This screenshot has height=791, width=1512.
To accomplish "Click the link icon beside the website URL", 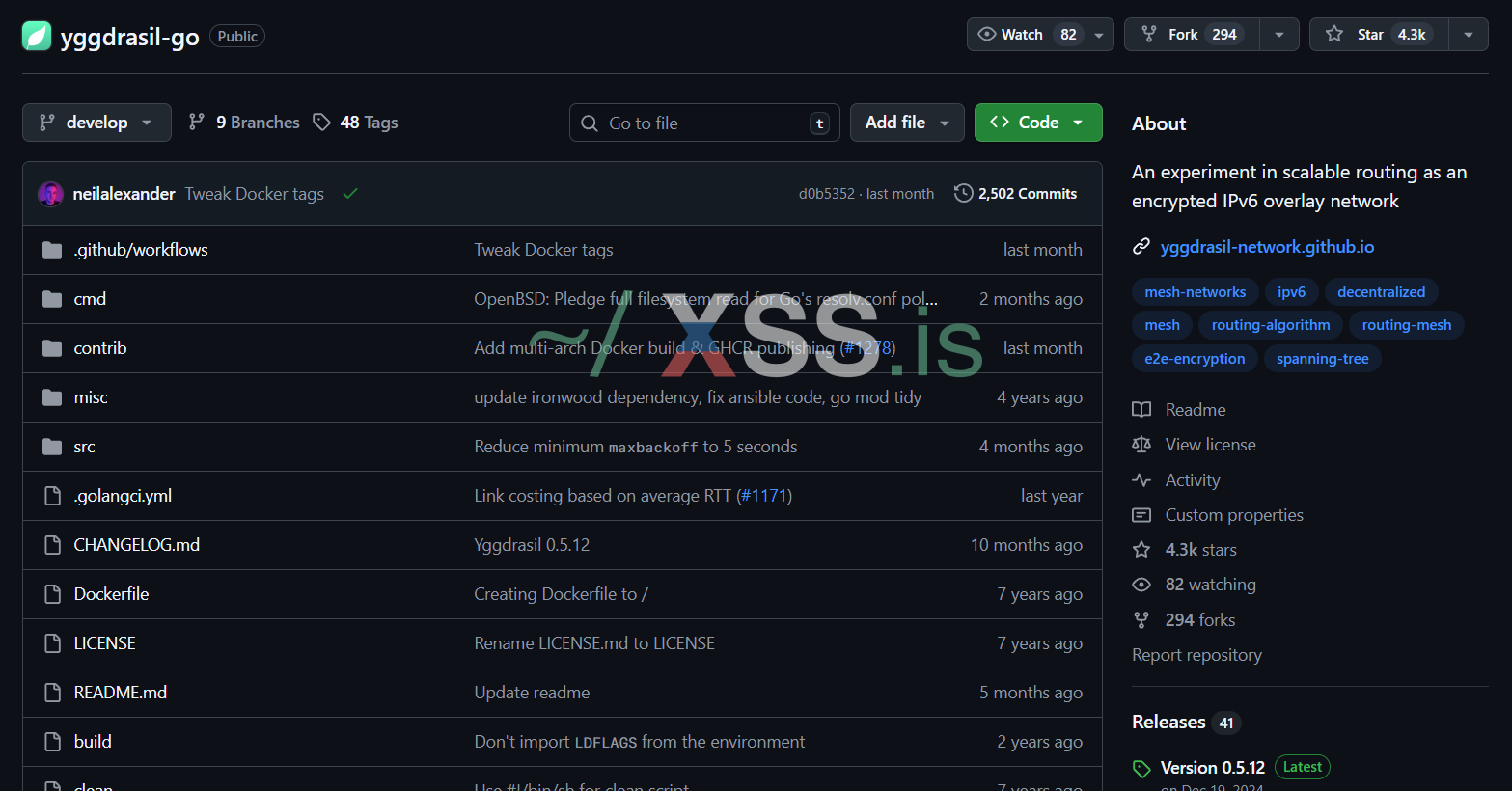I will [1141, 247].
